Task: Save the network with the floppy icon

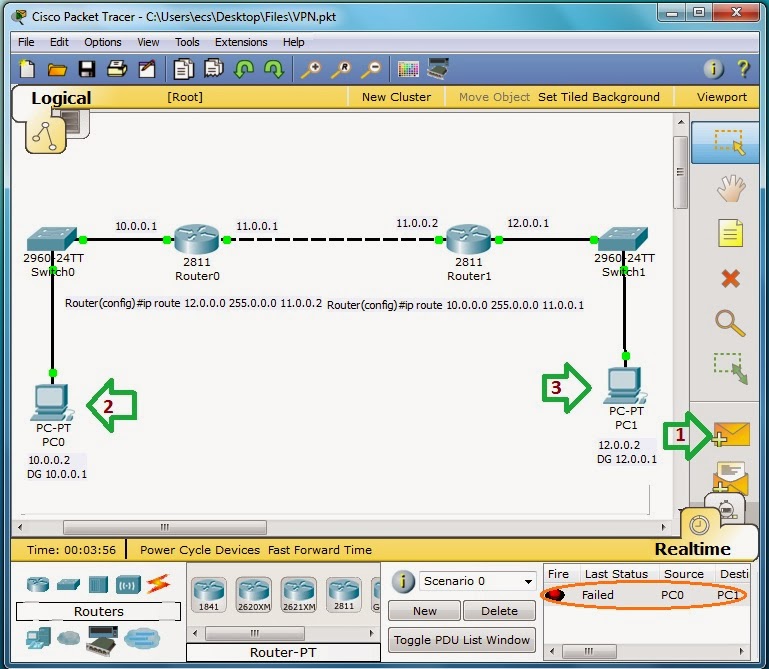Action: click(x=87, y=69)
